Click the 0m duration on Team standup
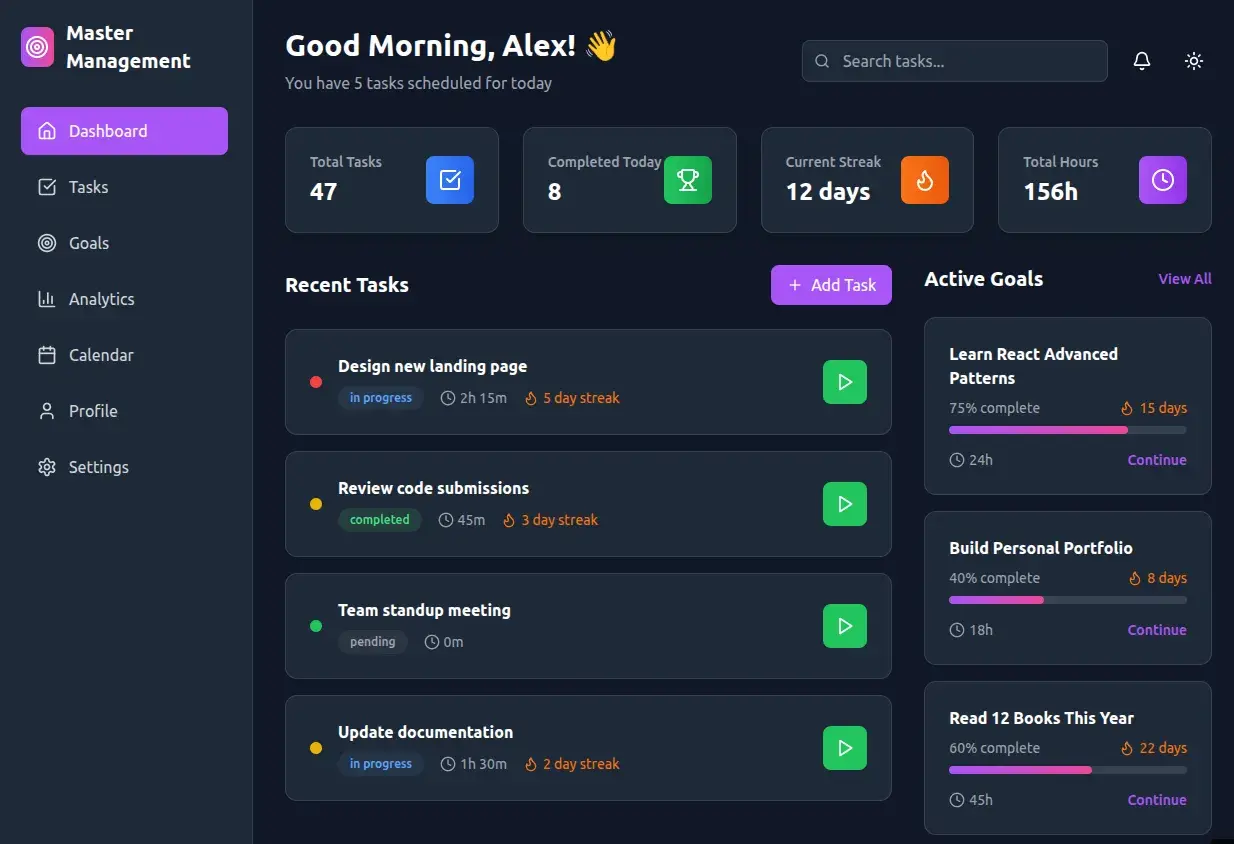Image resolution: width=1234 pixels, height=844 pixels. [x=444, y=642]
